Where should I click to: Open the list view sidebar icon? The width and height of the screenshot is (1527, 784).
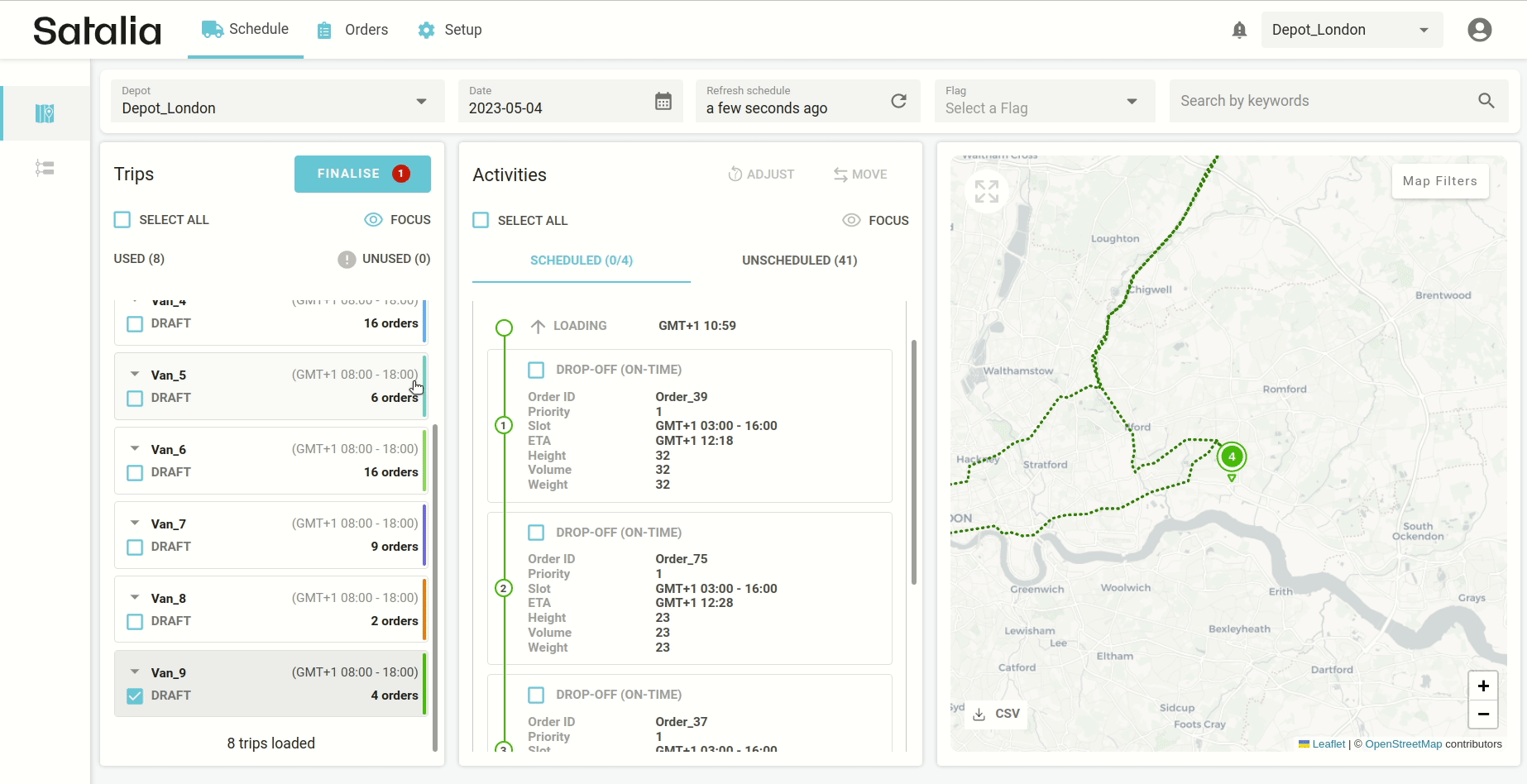click(45, 168)
